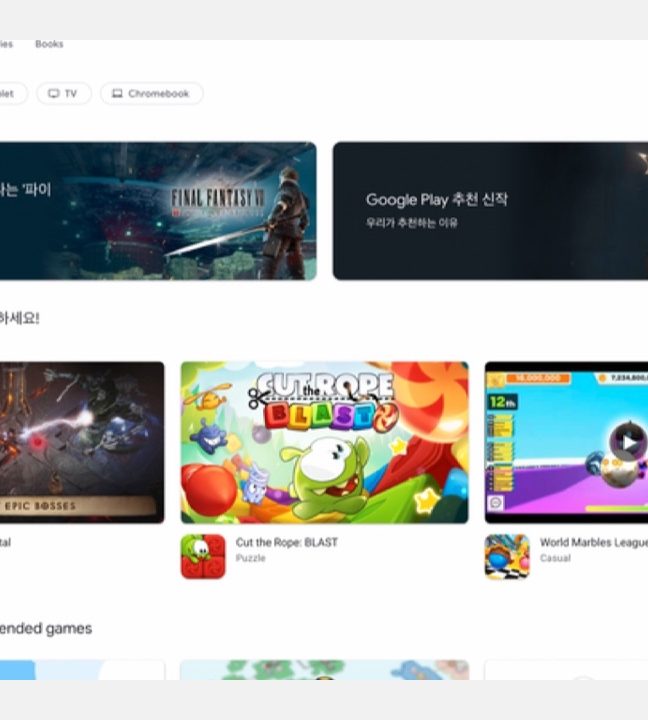
Task: Click the Casual category label
Action: point(555,558)
